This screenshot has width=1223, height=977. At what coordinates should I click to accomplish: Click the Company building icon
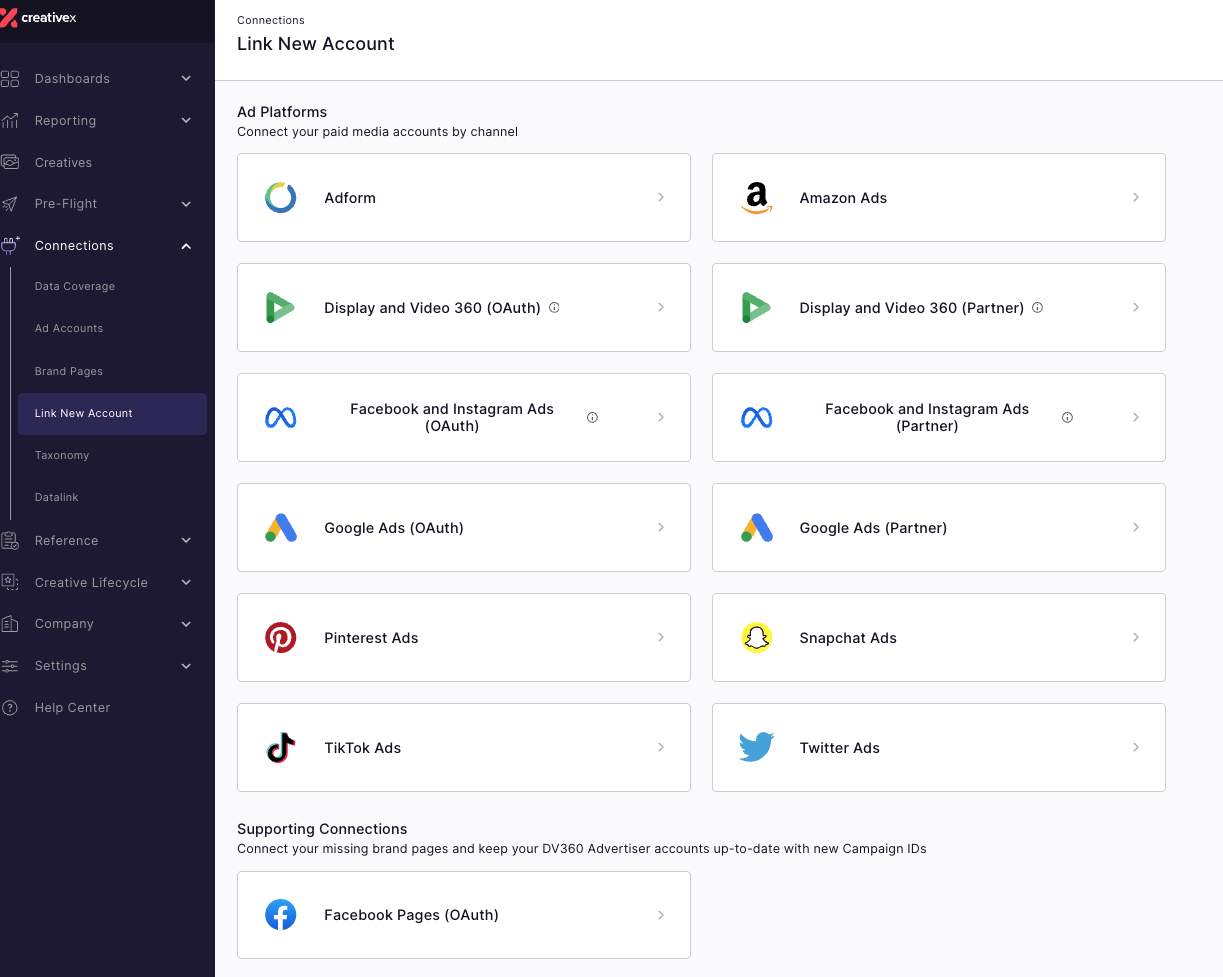10,624
